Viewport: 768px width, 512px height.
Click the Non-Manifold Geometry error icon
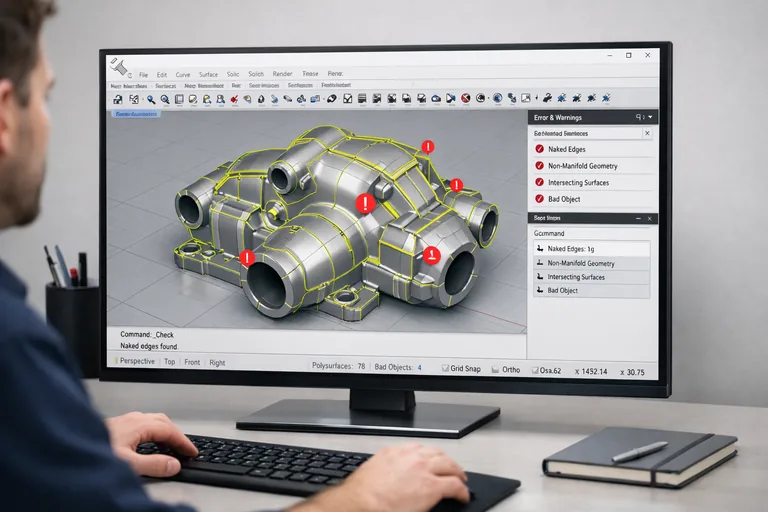click(540, 166)
